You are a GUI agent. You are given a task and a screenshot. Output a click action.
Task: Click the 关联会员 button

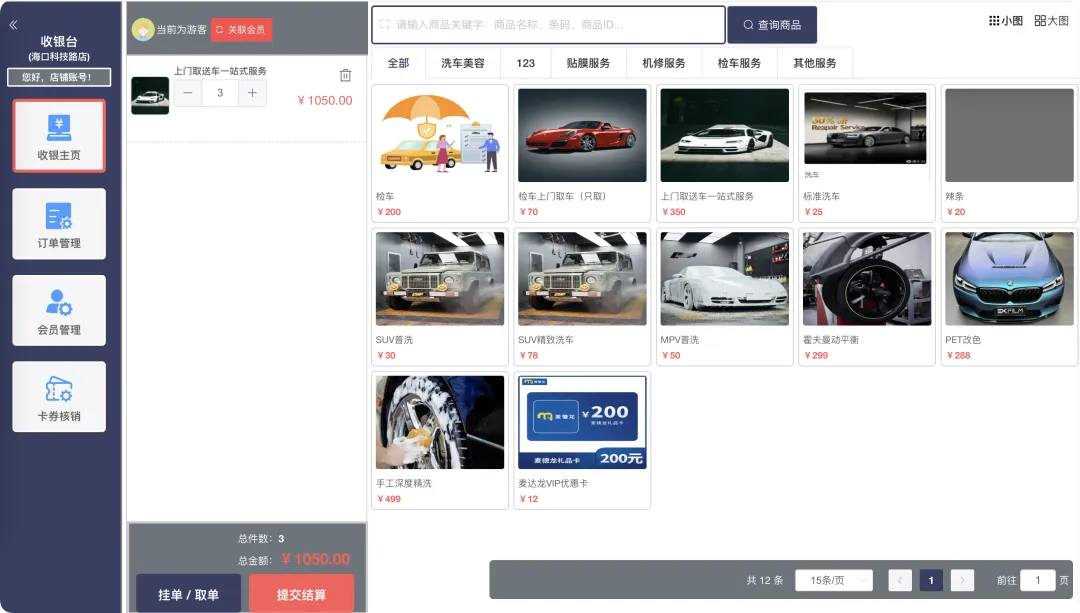tap(241, 30)
